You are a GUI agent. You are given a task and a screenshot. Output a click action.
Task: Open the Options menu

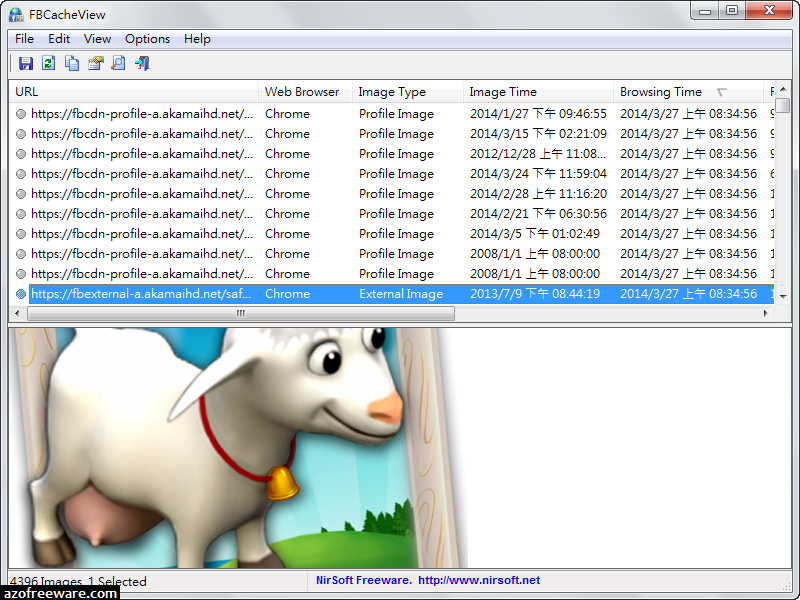pyautogui.click(x=147, y=39)
